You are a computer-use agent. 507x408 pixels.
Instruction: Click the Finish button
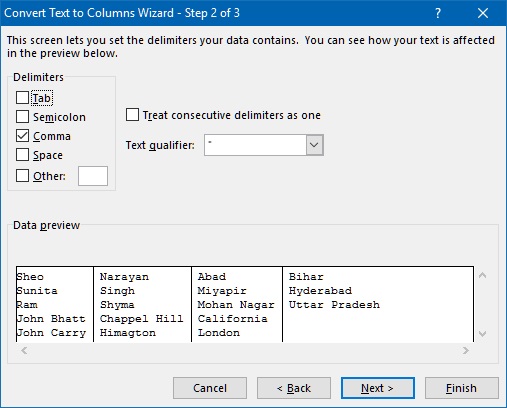(x=462, y=388)
